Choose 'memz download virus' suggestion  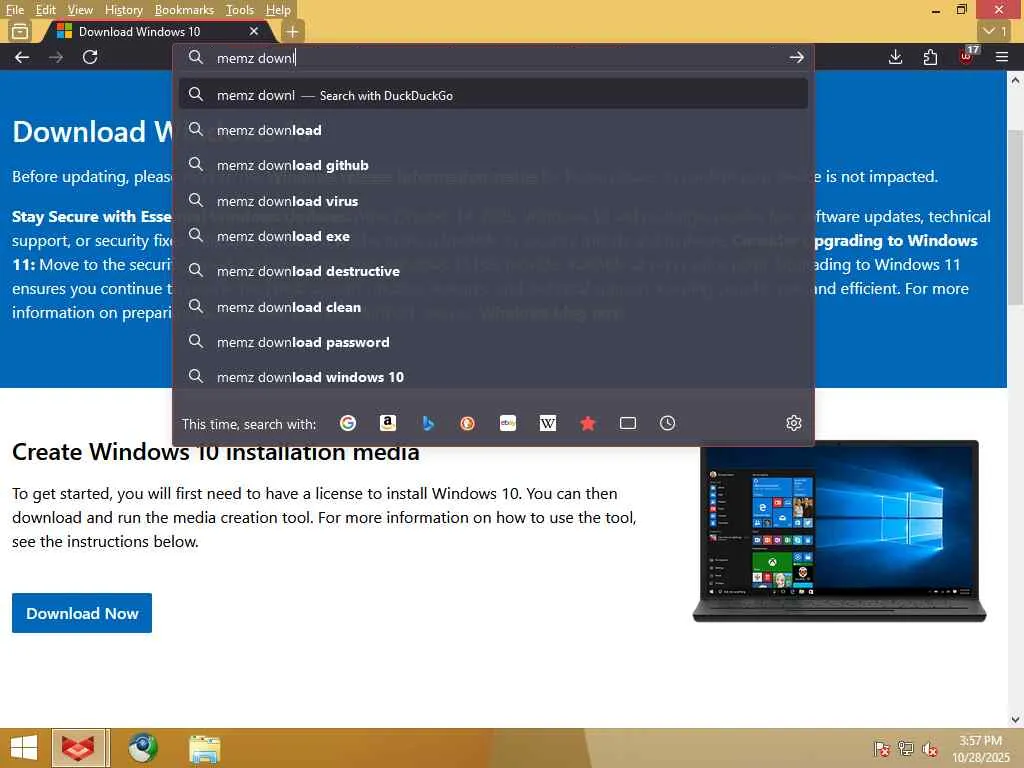[x=493, y=200]
